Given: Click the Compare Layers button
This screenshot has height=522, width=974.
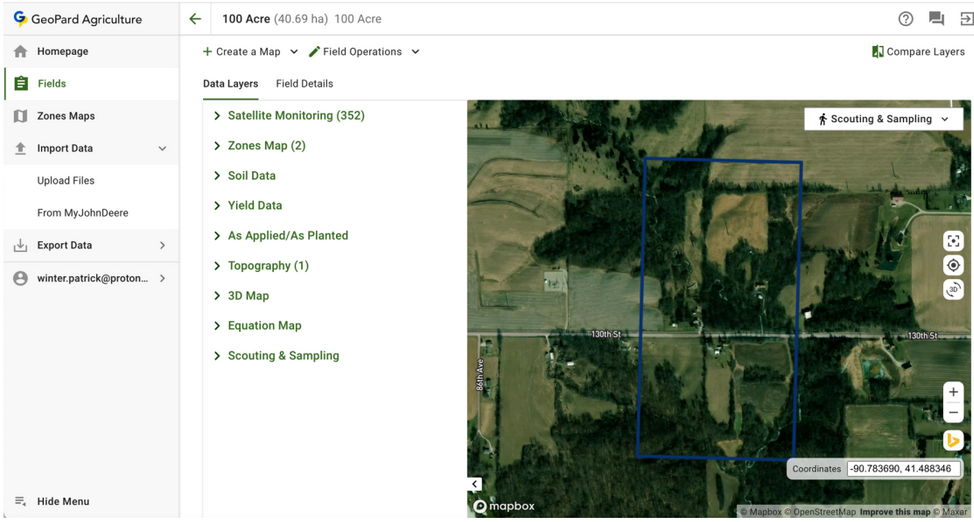Looking at the screenshot, I should click(918, 52).
